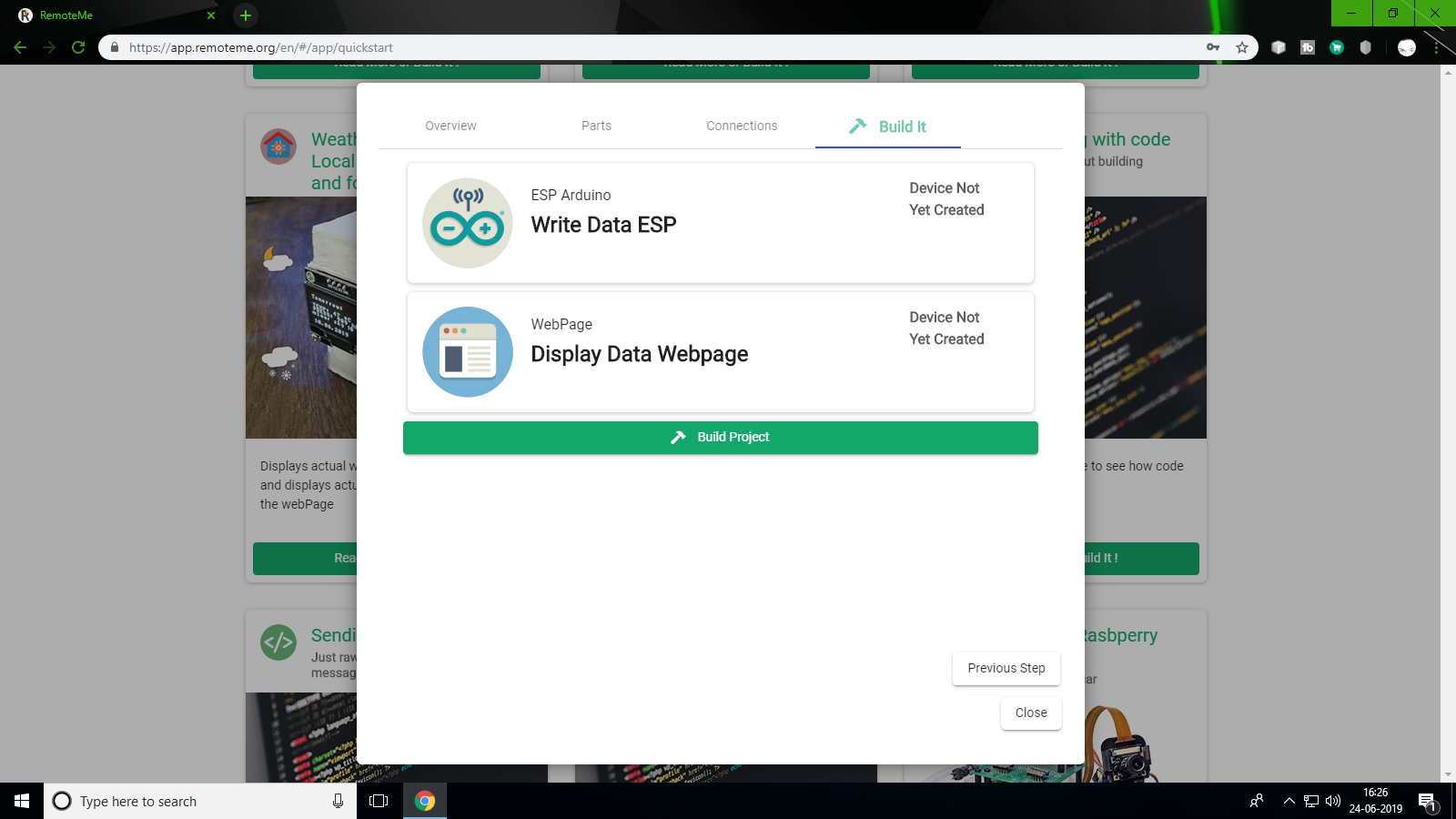Select the Connections tab

(742, 126)
